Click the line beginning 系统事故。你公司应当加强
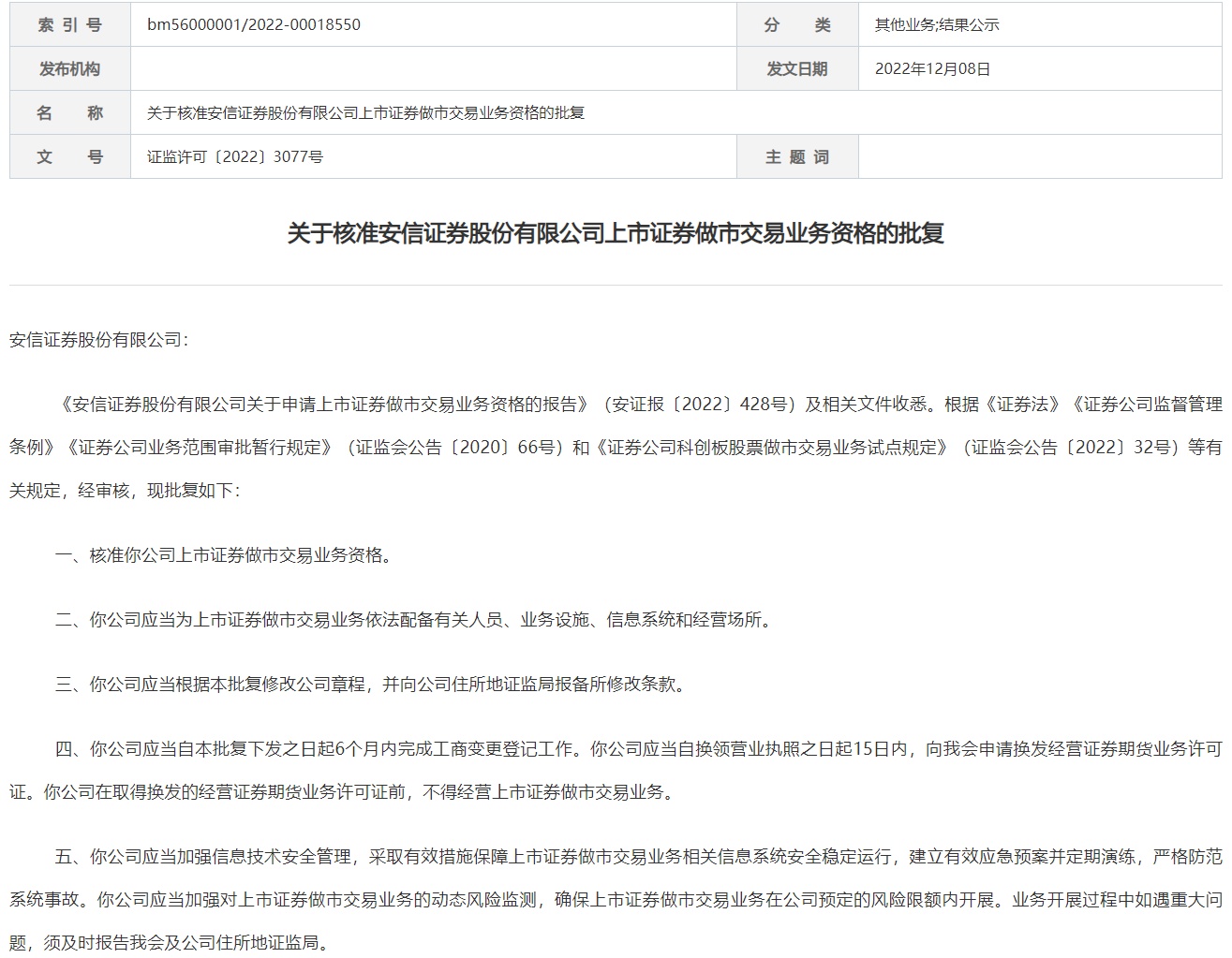The width and height of the screenshot is (1232, 958). [616, 900]
